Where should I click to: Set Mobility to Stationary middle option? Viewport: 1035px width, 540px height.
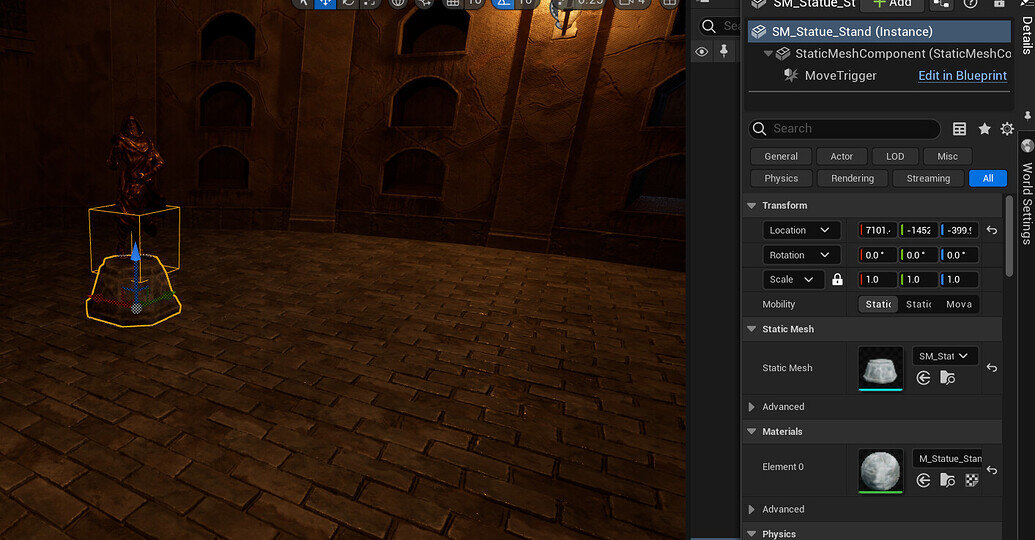pos(918,304)
